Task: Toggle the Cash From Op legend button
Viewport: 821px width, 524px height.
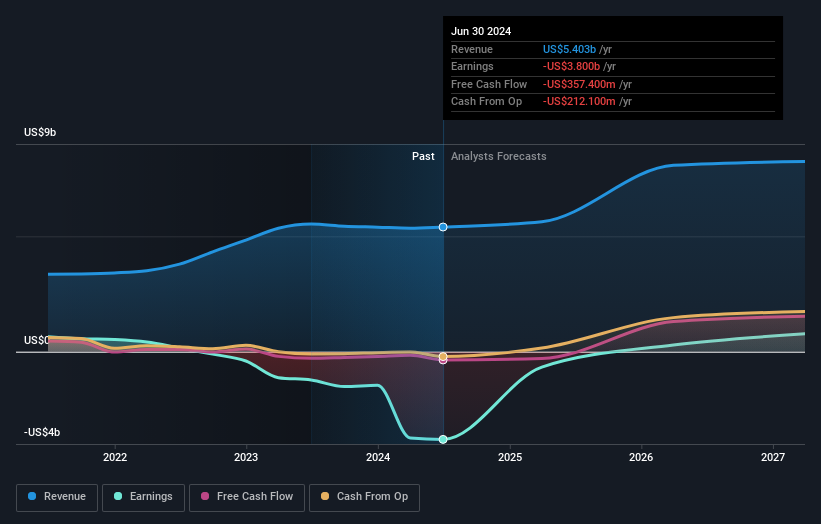Action: [364, 497]
